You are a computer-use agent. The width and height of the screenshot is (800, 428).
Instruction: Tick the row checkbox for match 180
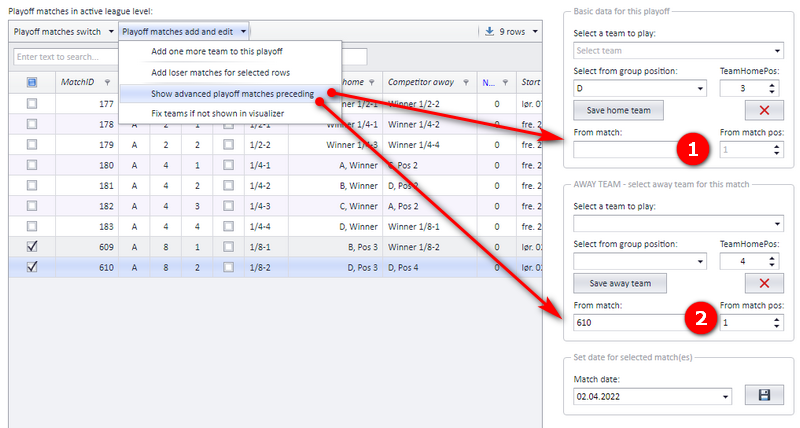[32, 165]
